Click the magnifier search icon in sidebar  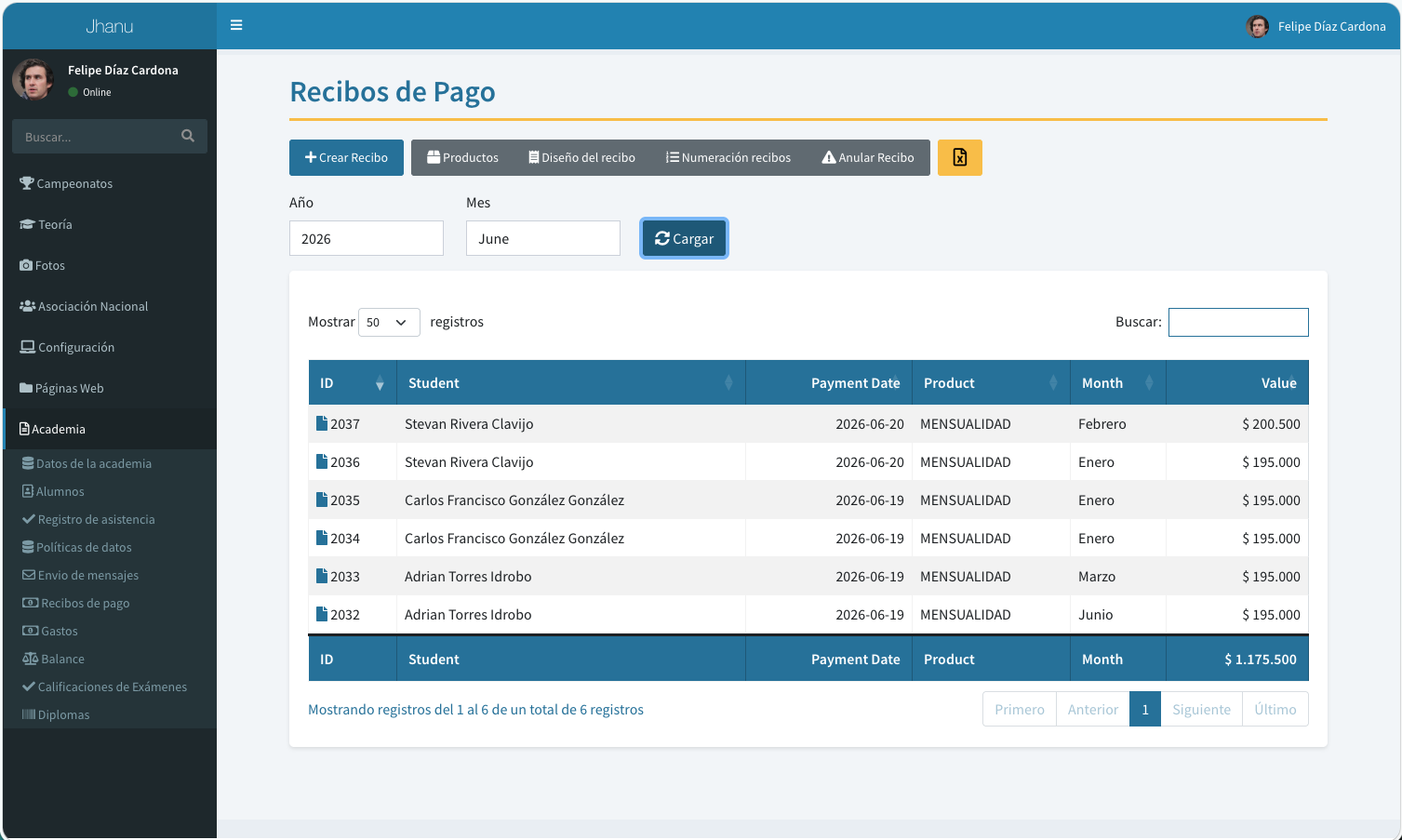188,136
